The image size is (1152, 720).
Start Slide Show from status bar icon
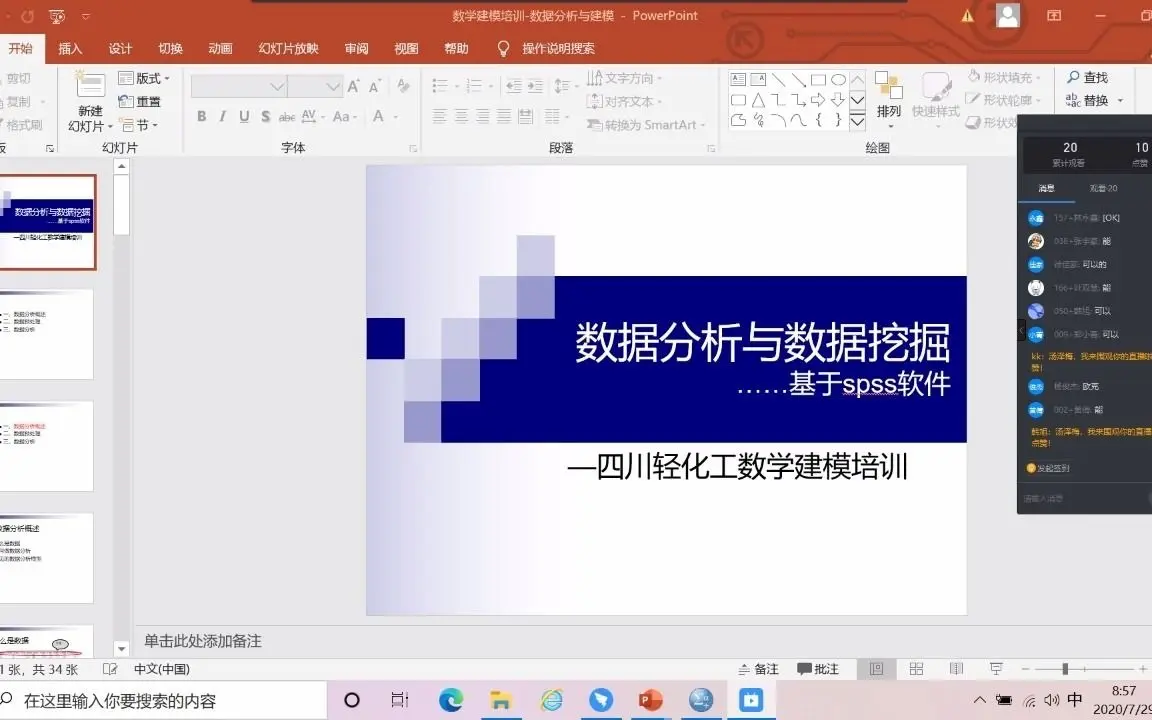(x=996, y=669)
